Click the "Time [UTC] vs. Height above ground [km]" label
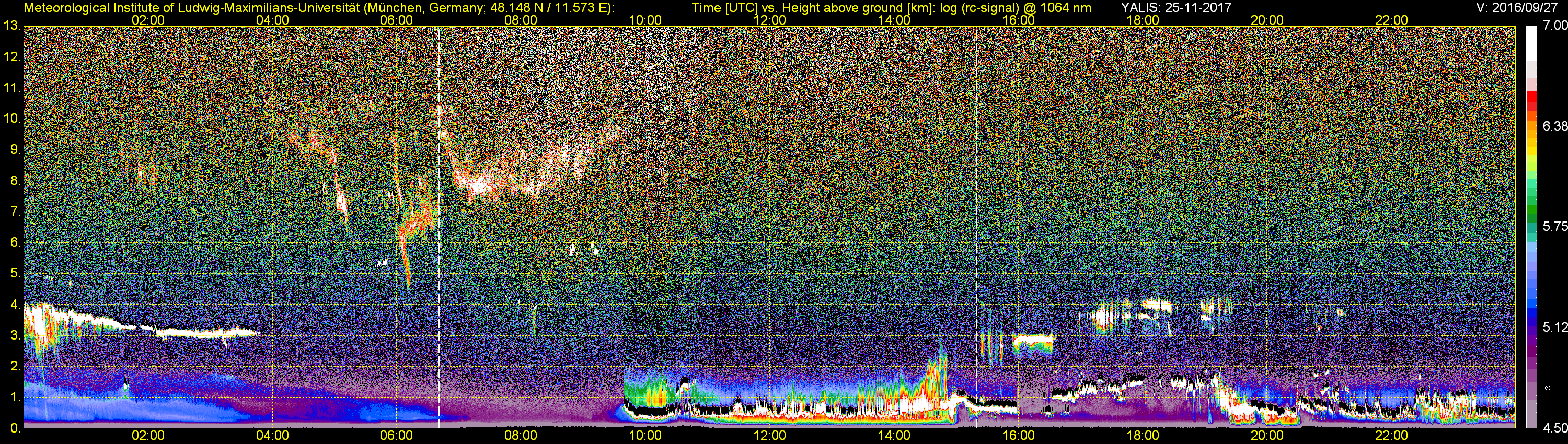This screenshot has height=444, width=1568. point(813,7)
